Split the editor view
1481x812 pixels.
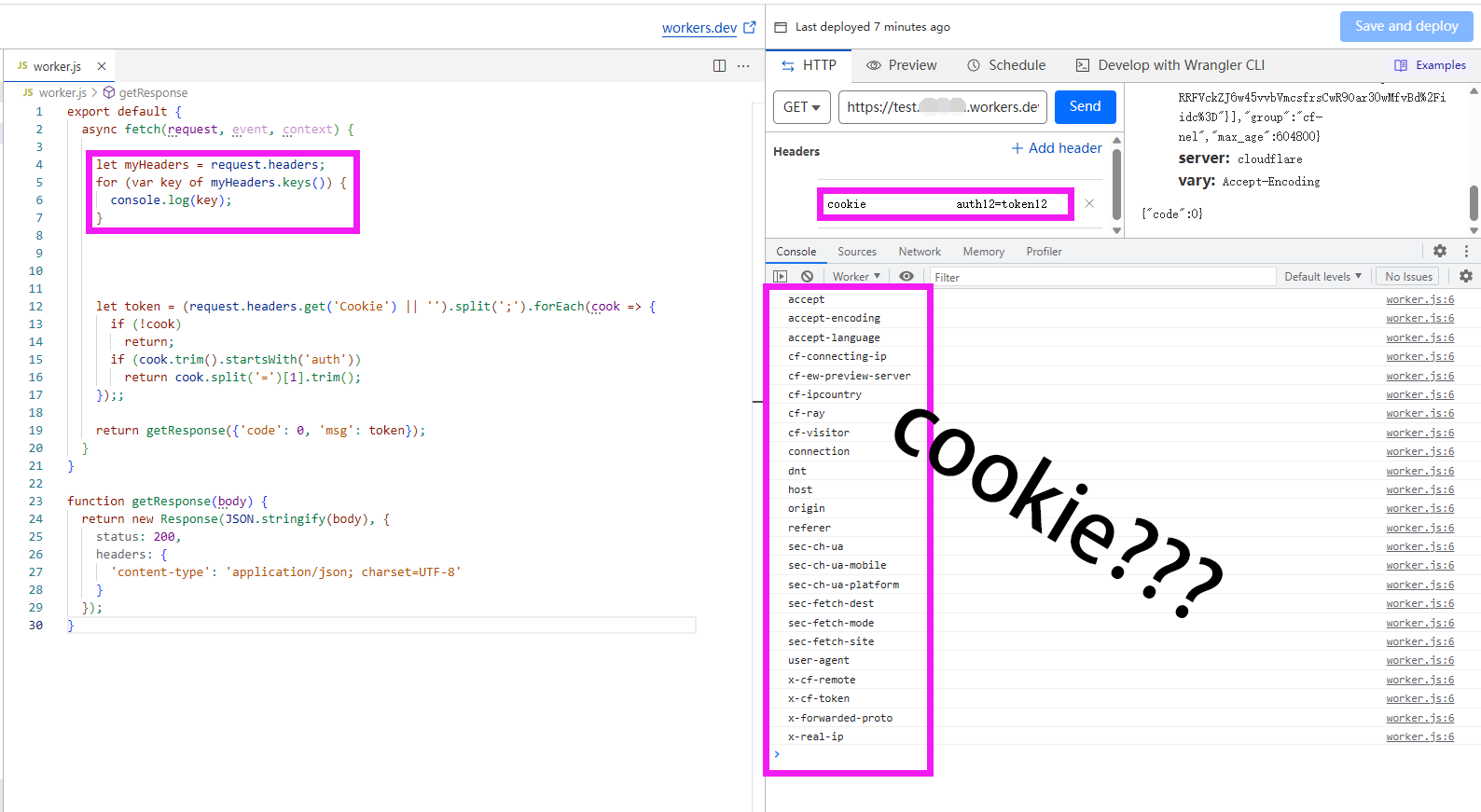click(719, 65)
